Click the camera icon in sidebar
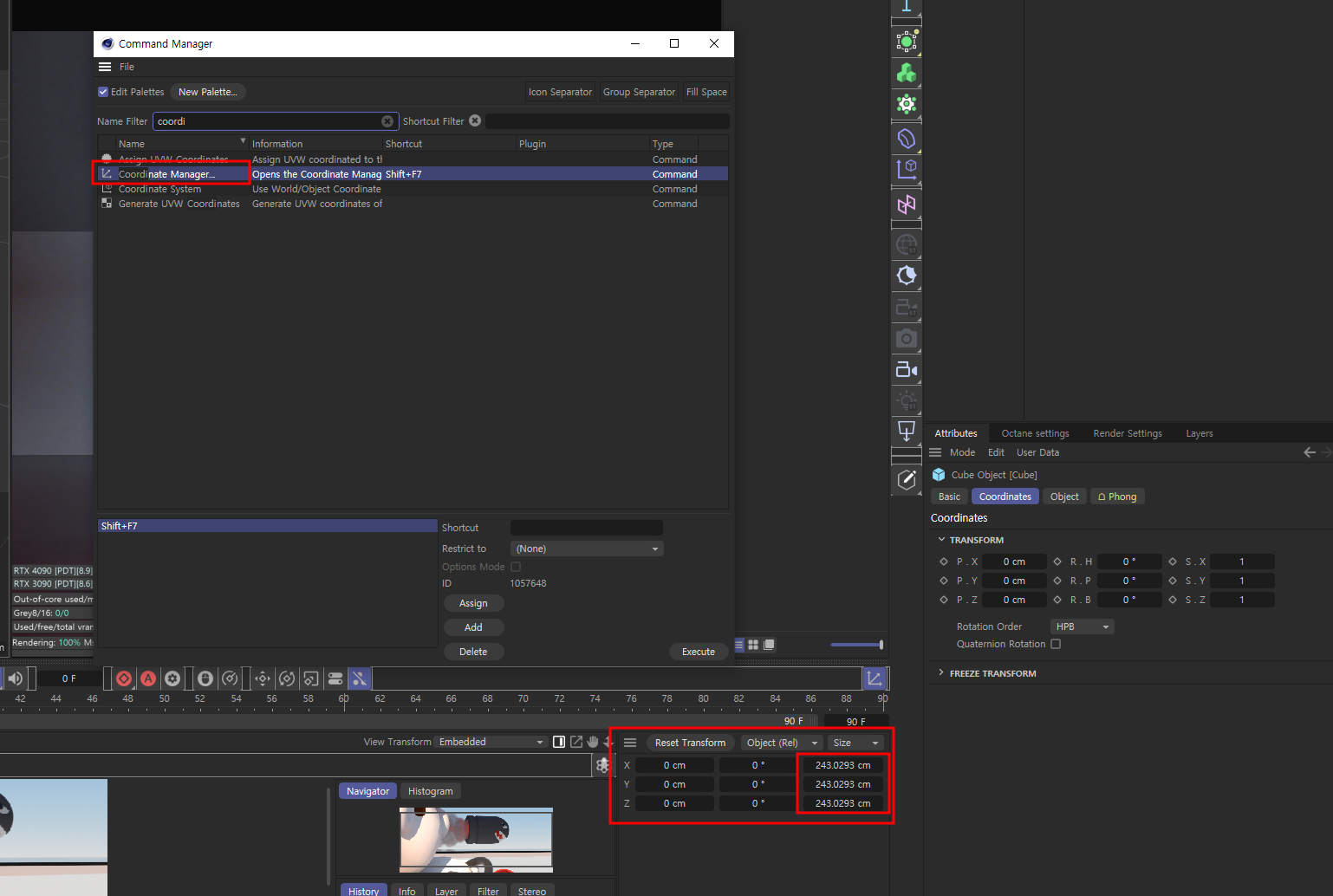The height and width of the screenshot is (896, 1333). pos(907,338)
